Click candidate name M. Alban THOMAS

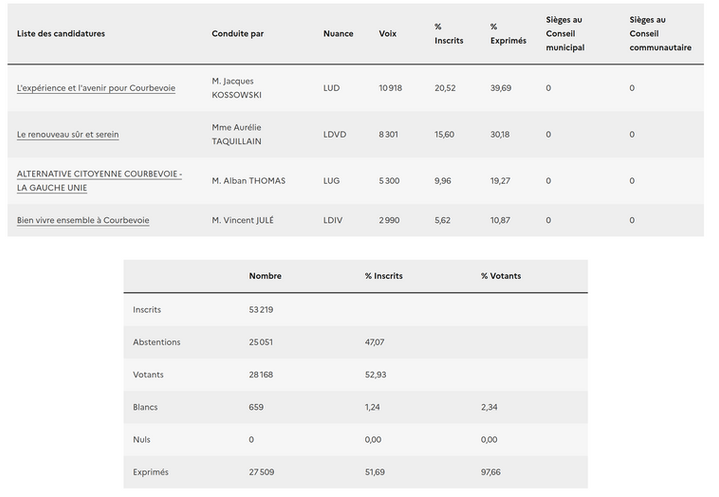pyautogui.click(x=249, y=180)
